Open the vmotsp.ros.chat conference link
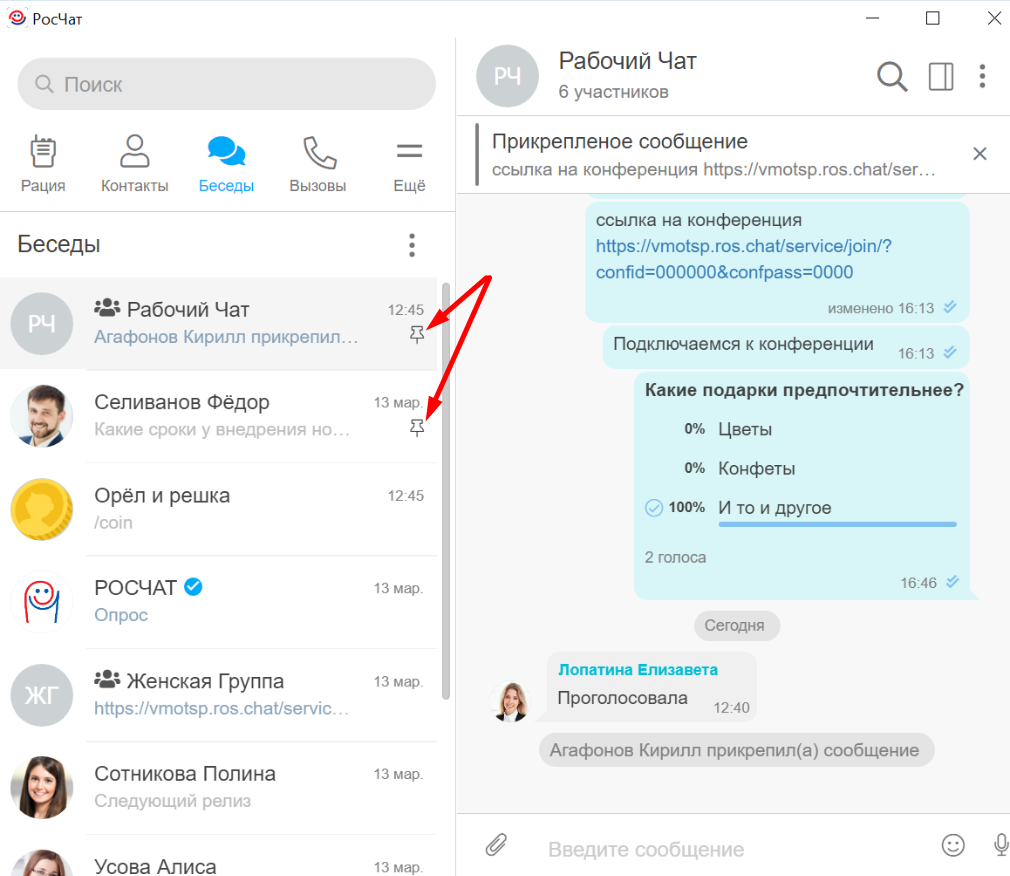This screenshot has width=1010, height=876. [743, 259]
